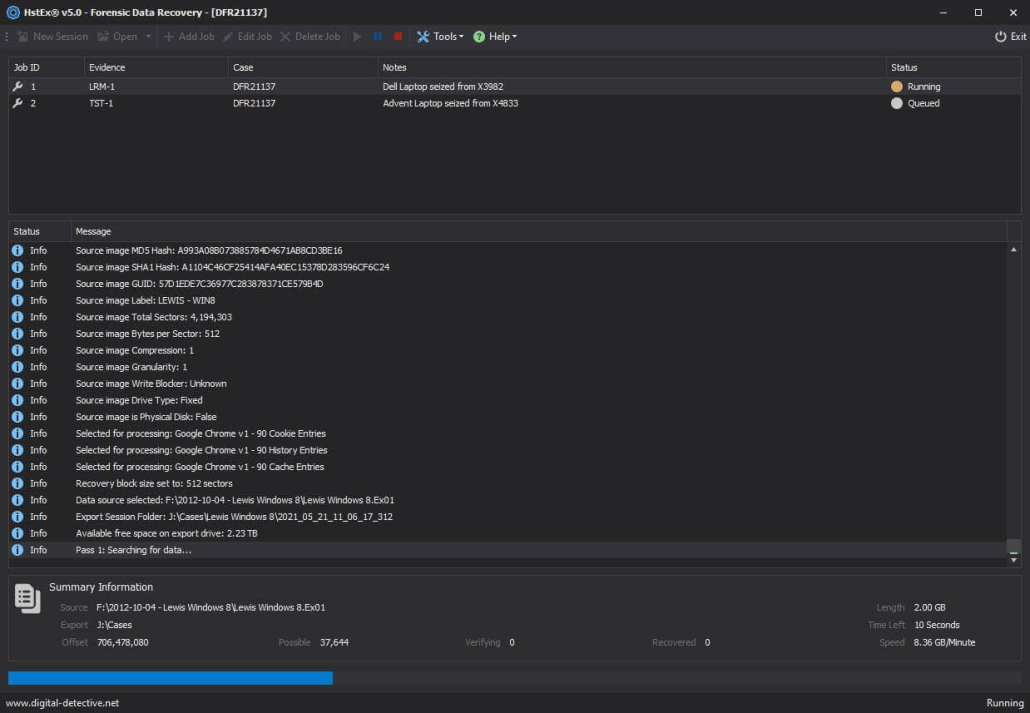Viewport: 1030px width, 713px height.
Task: Click the log scrollbar down arrow
Action: pyautogui.click(x=1013, y=561)
